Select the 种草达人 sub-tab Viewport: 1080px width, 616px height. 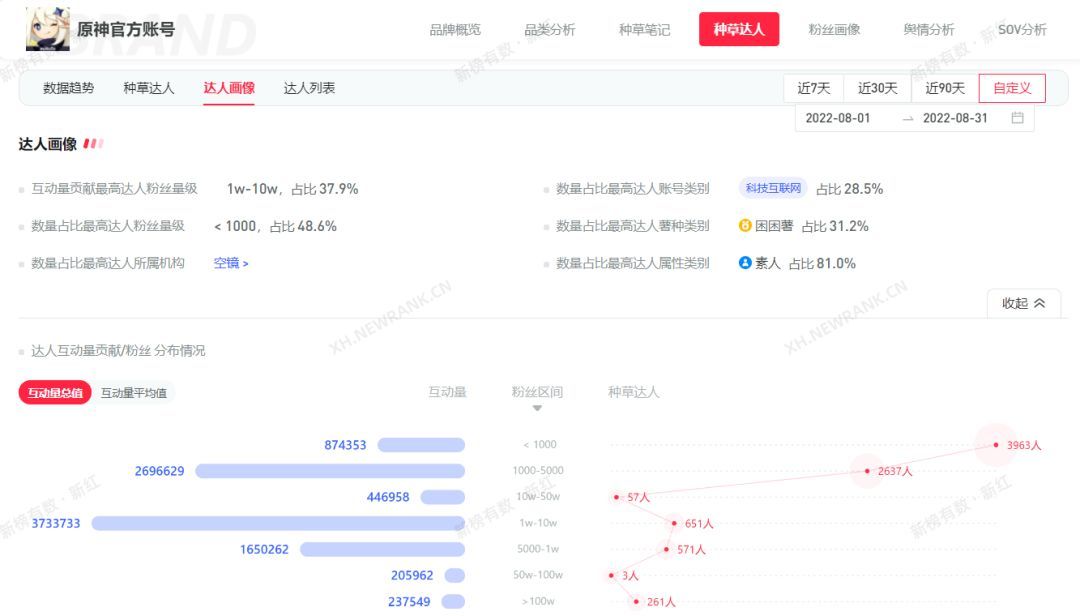149,88
